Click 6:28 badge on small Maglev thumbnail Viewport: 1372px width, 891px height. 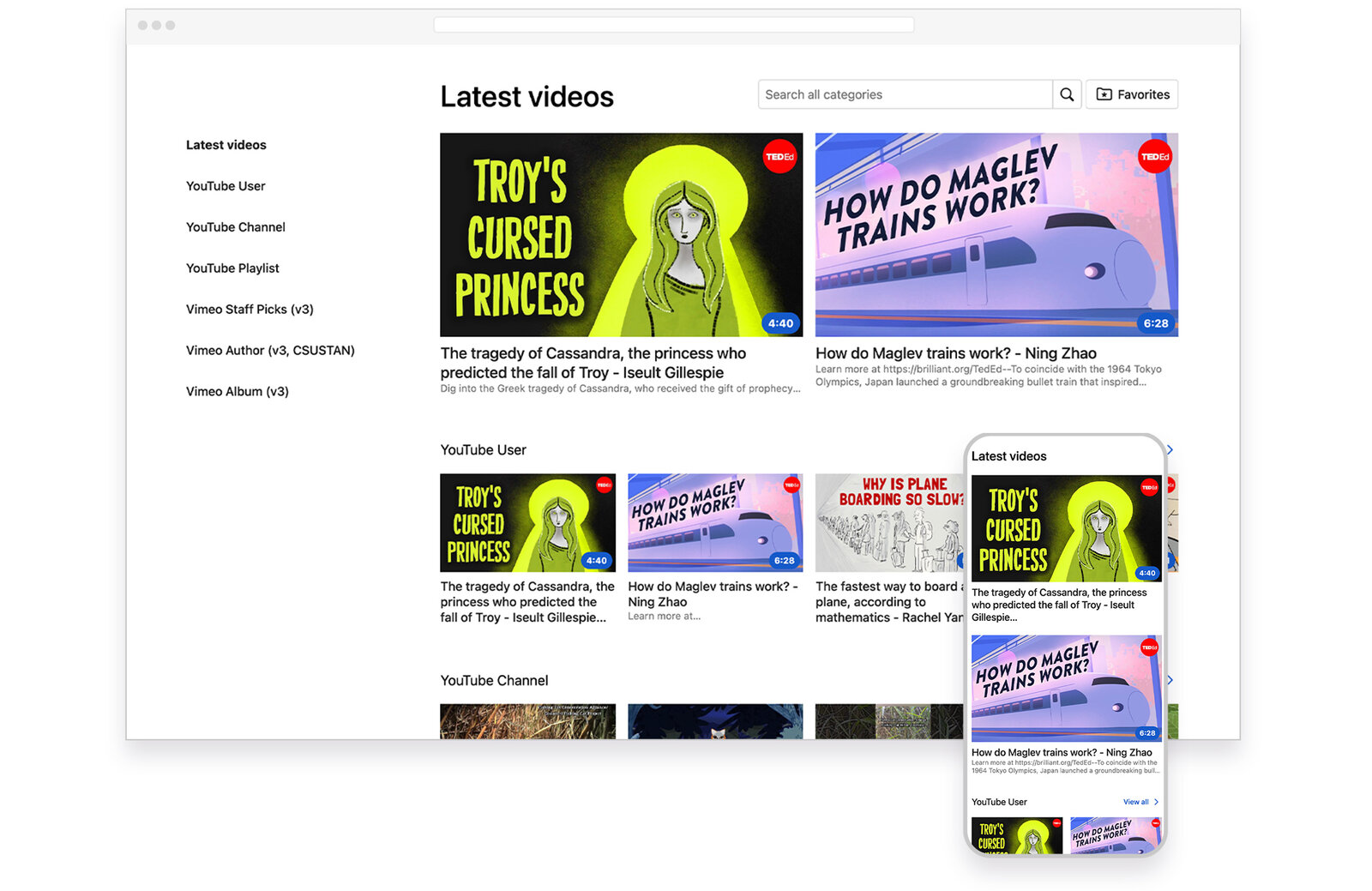point(785,560)
